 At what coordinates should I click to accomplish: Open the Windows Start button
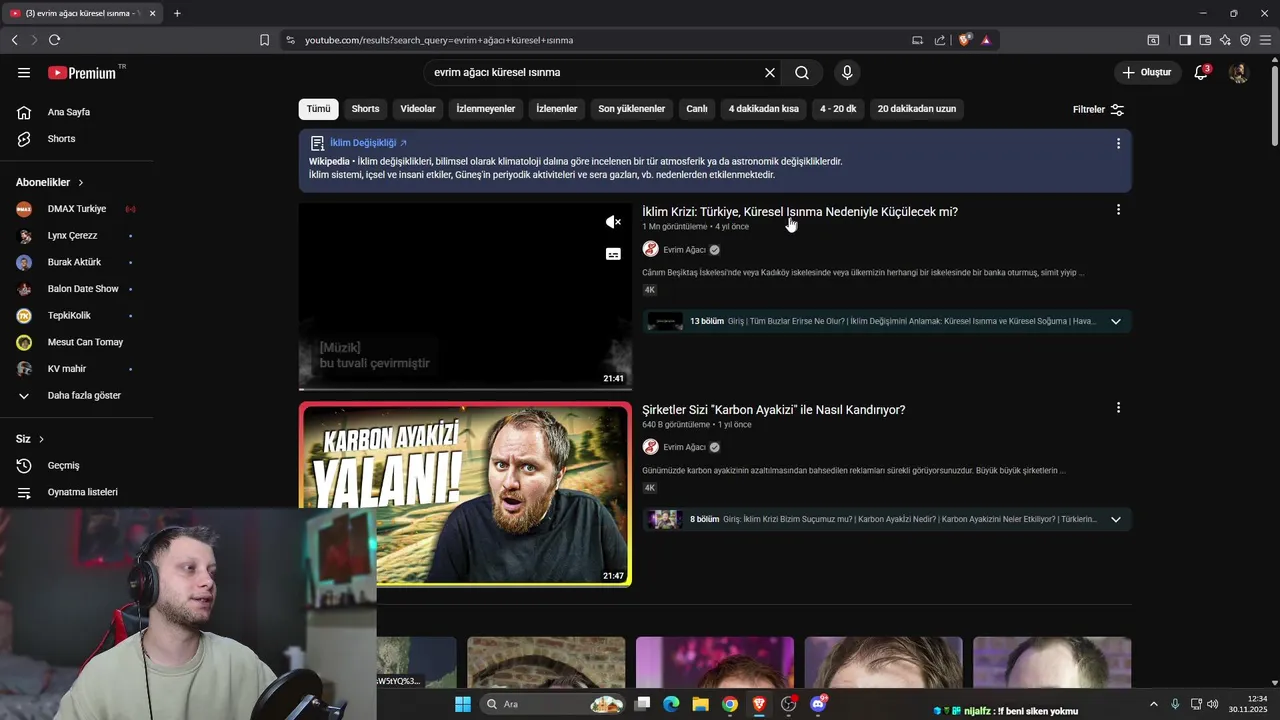[462, 704]
